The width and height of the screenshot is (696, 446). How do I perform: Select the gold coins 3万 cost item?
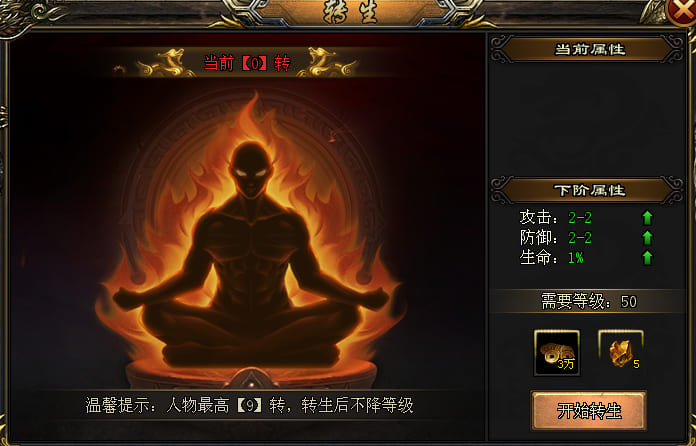coord(557,352)
